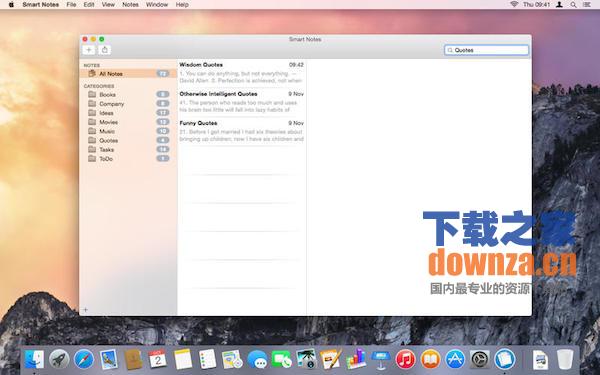The image size is (600, 375).
Task: Open Finder from the Dock
Action: 34,359
